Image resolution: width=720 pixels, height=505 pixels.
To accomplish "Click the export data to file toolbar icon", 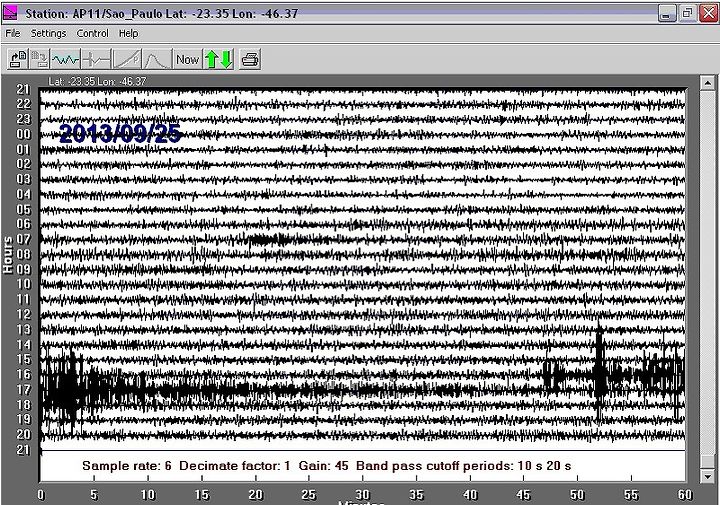I will point(18,59).
